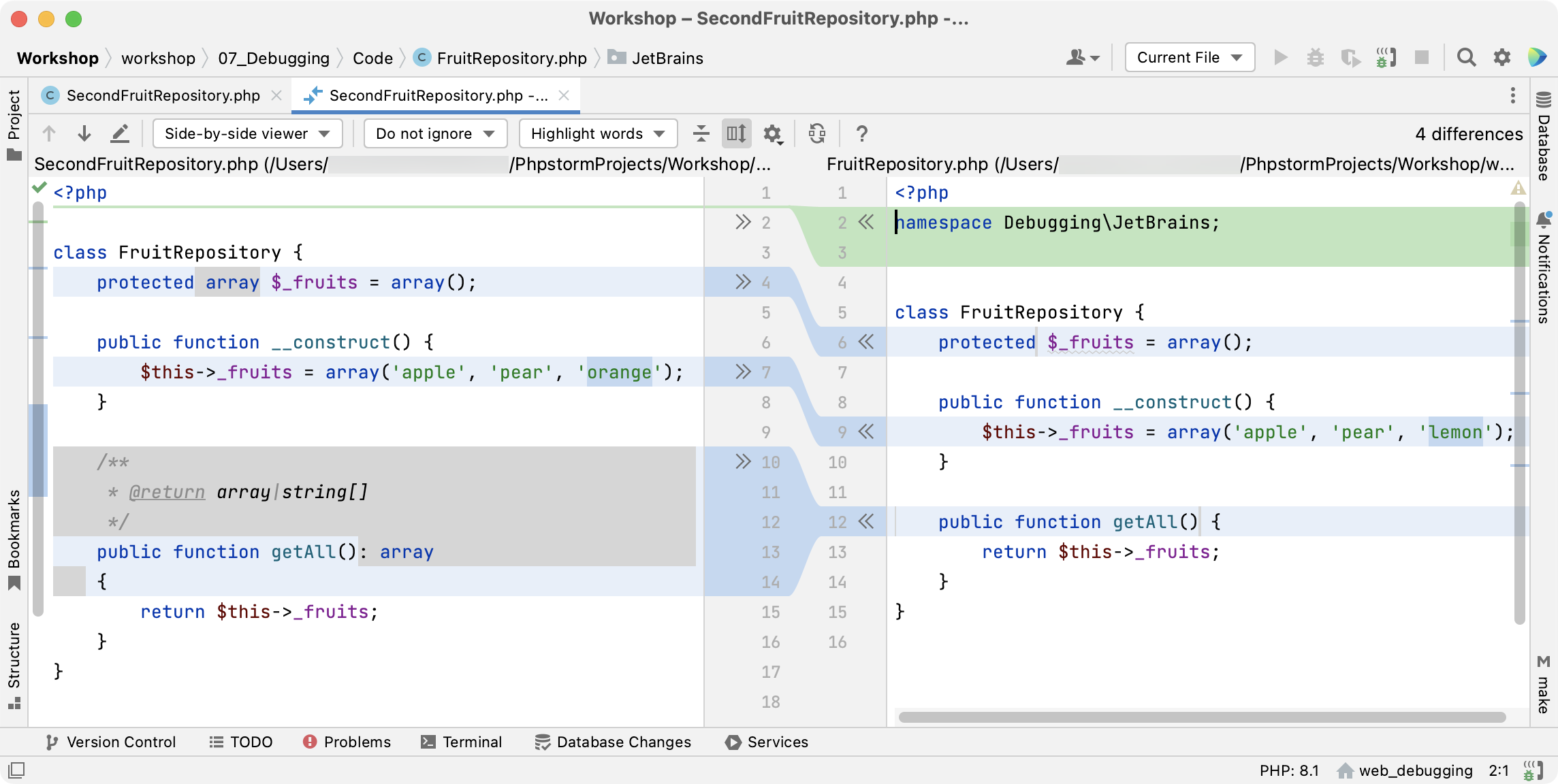Click the help question mark button
This screenshot has width=1558, height=784.
click(x=861, y=133)
